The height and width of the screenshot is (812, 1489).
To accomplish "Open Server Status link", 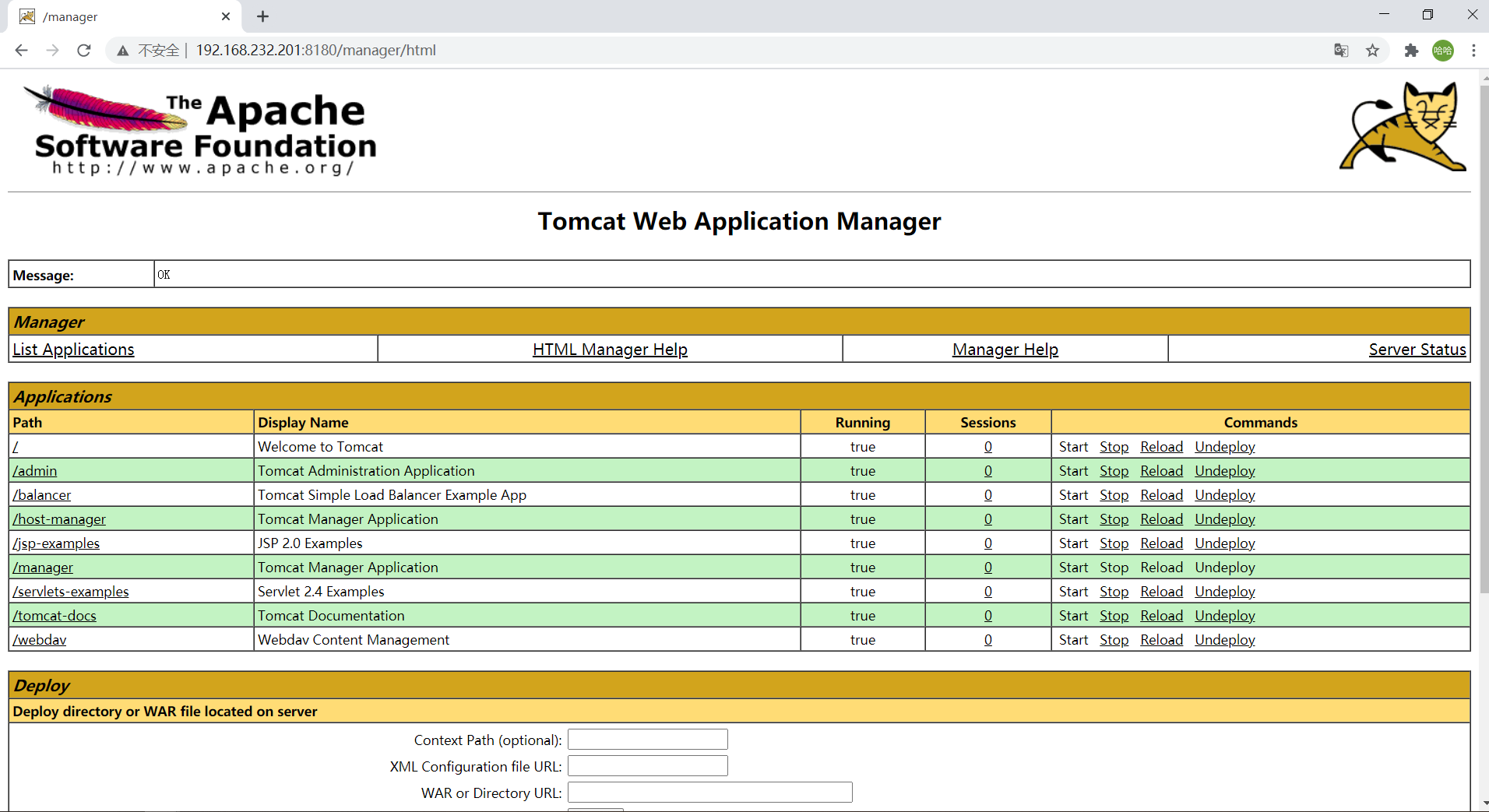I will [x=1417, y=350].
